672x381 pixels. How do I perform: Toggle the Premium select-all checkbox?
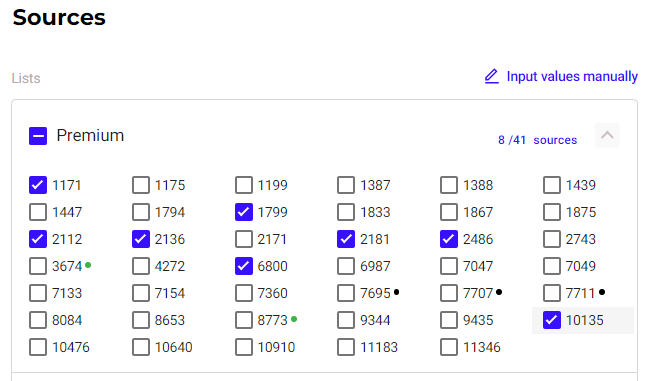tap(38, 136)
